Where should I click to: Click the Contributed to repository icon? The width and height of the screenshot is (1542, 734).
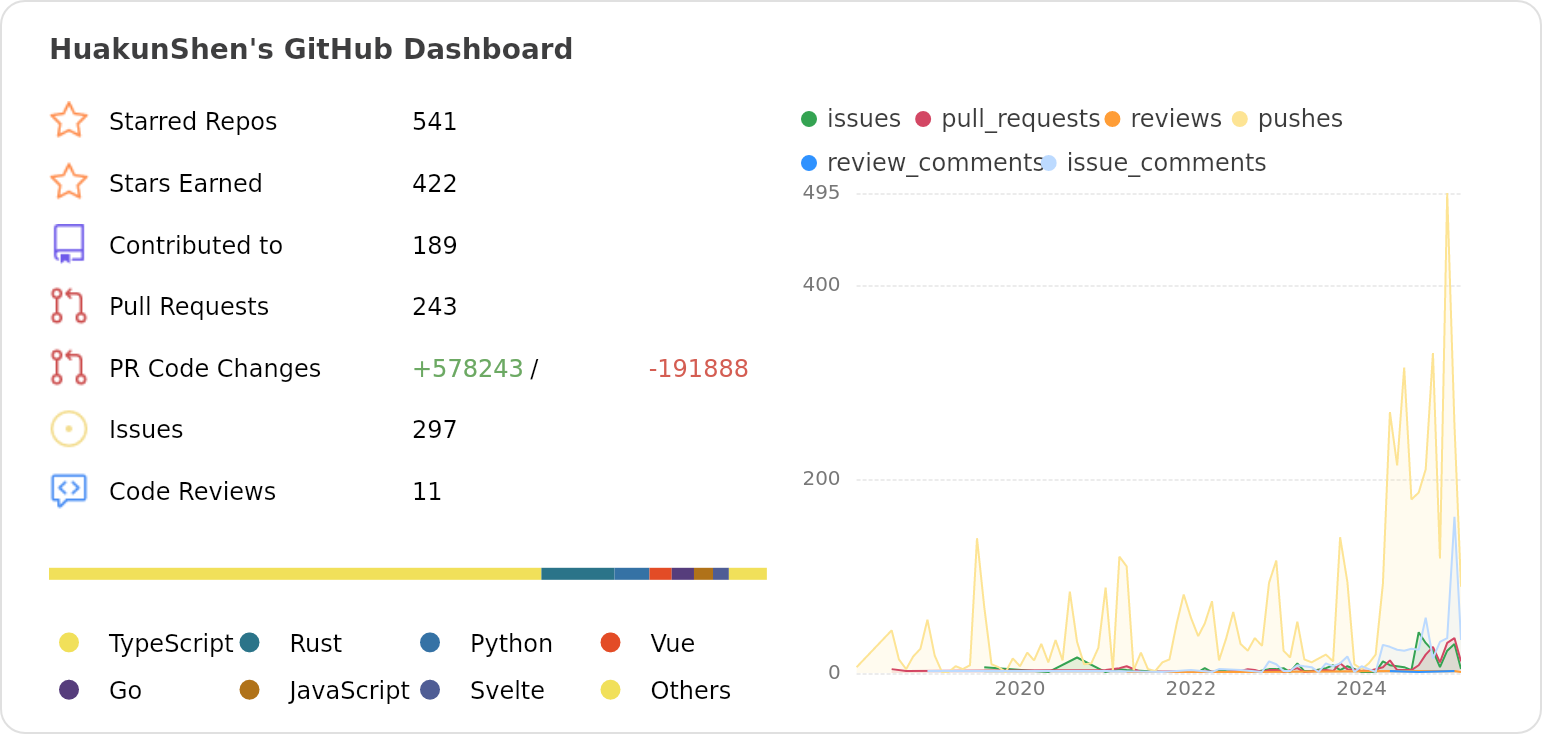click(x=68, y=244)
